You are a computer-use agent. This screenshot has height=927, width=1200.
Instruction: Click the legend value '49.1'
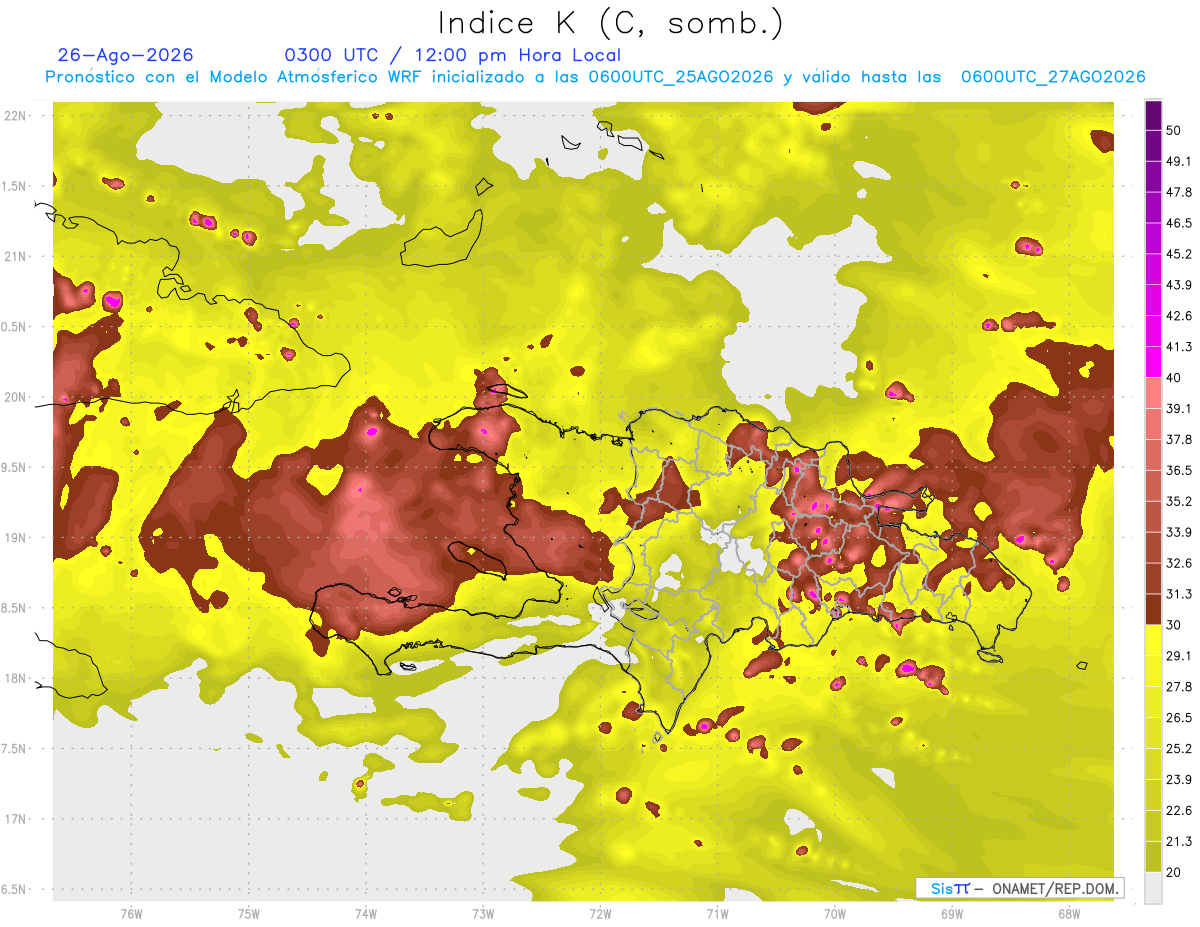pos(1178,161)
